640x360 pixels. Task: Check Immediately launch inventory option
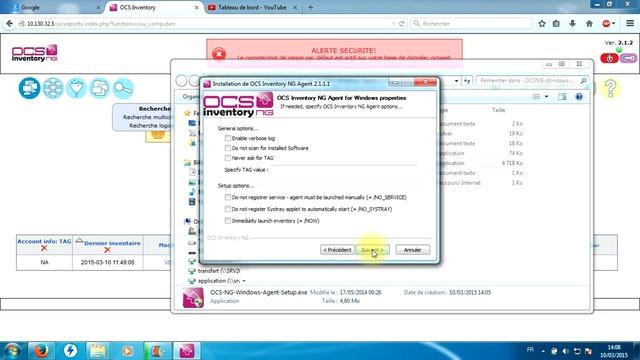coord(228,221)
